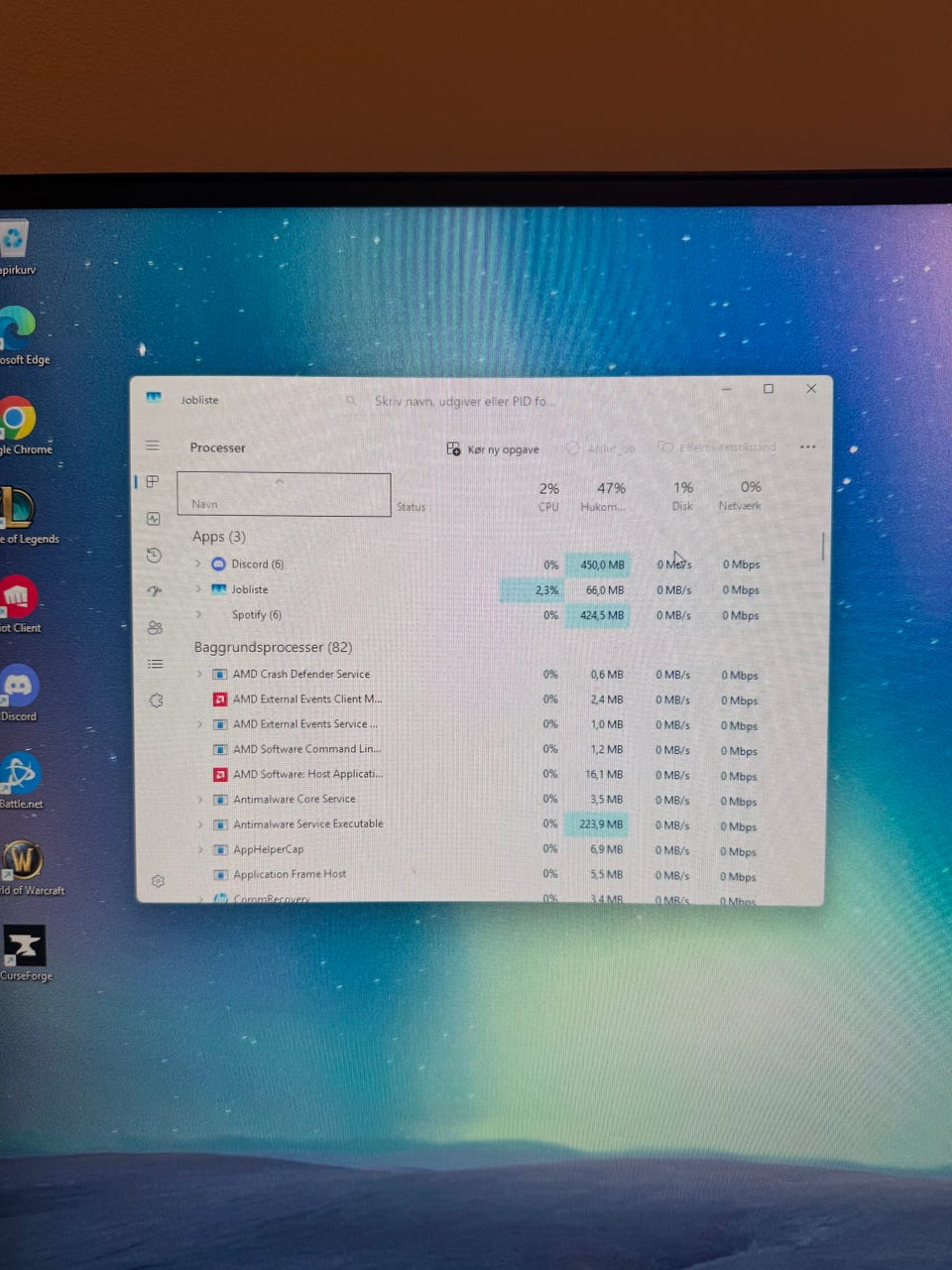
Task: Click the AMD Software Command Line icon
Action: pos(220,749)
